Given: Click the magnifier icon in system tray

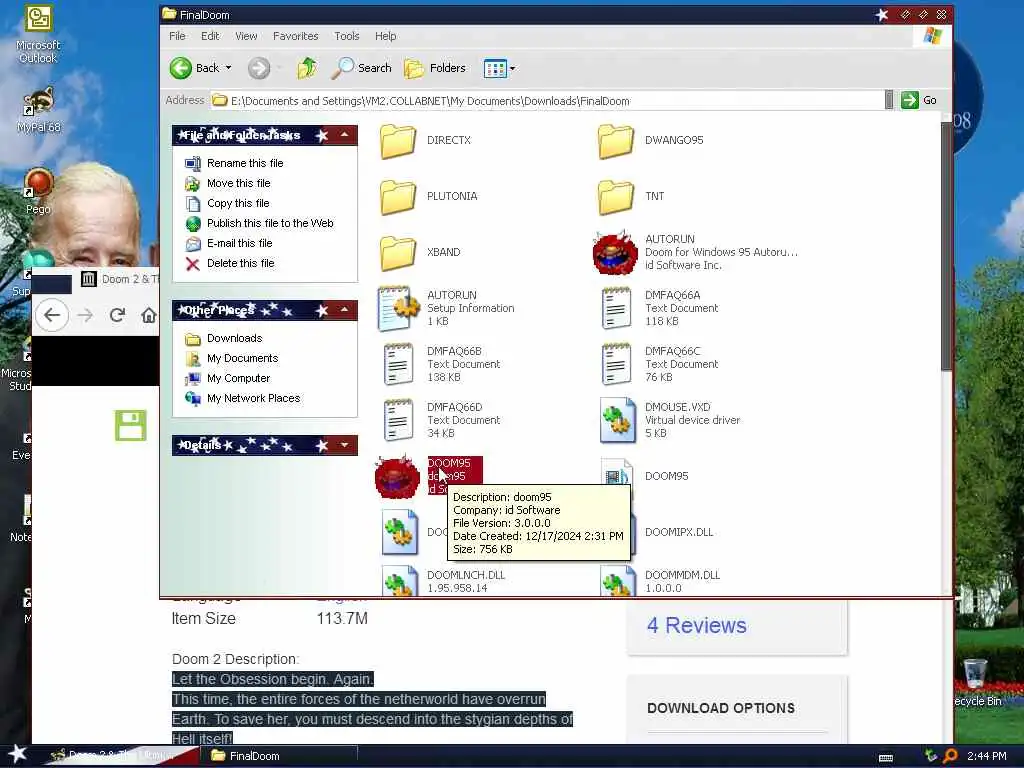Looking at the screenshot, I should pyautogui.click(x=950, y=756).
